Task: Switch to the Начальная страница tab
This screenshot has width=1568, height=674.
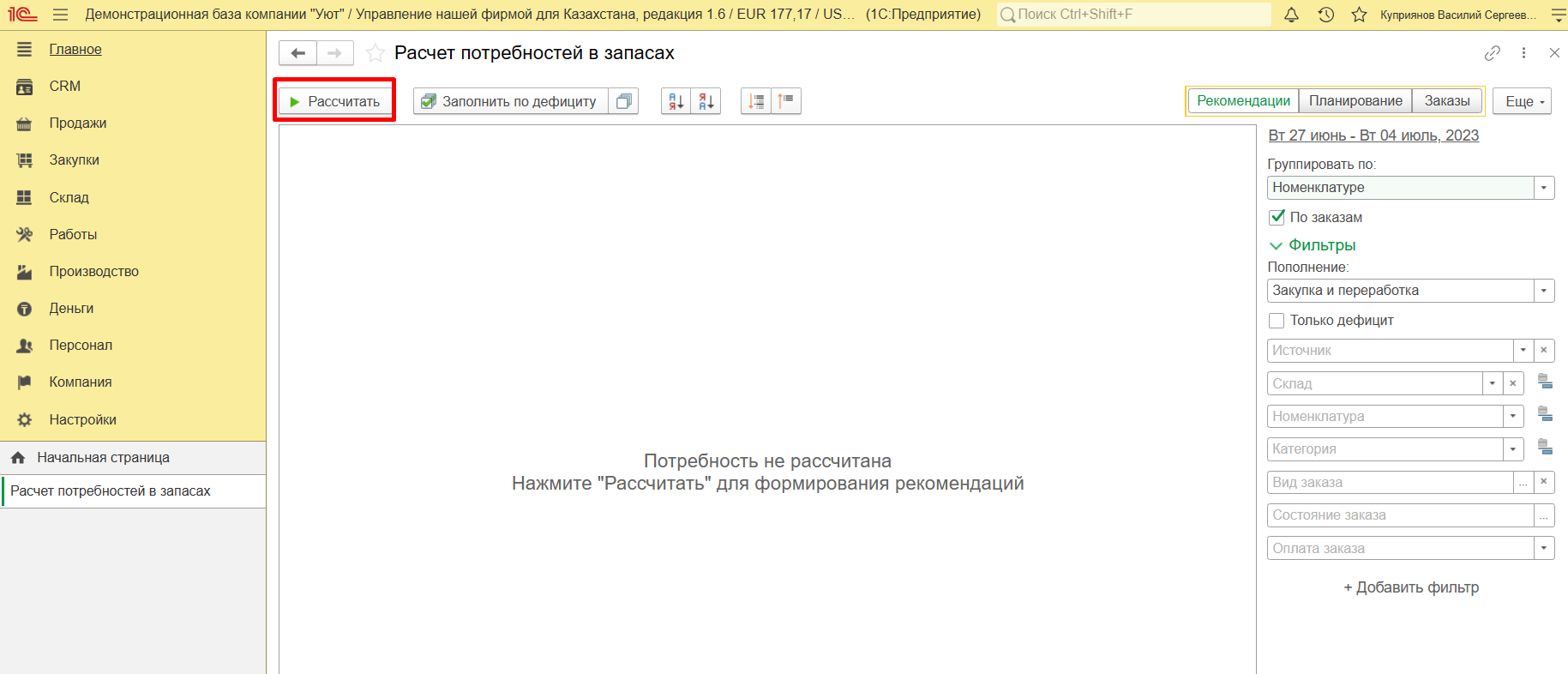Action: [103, 458]
